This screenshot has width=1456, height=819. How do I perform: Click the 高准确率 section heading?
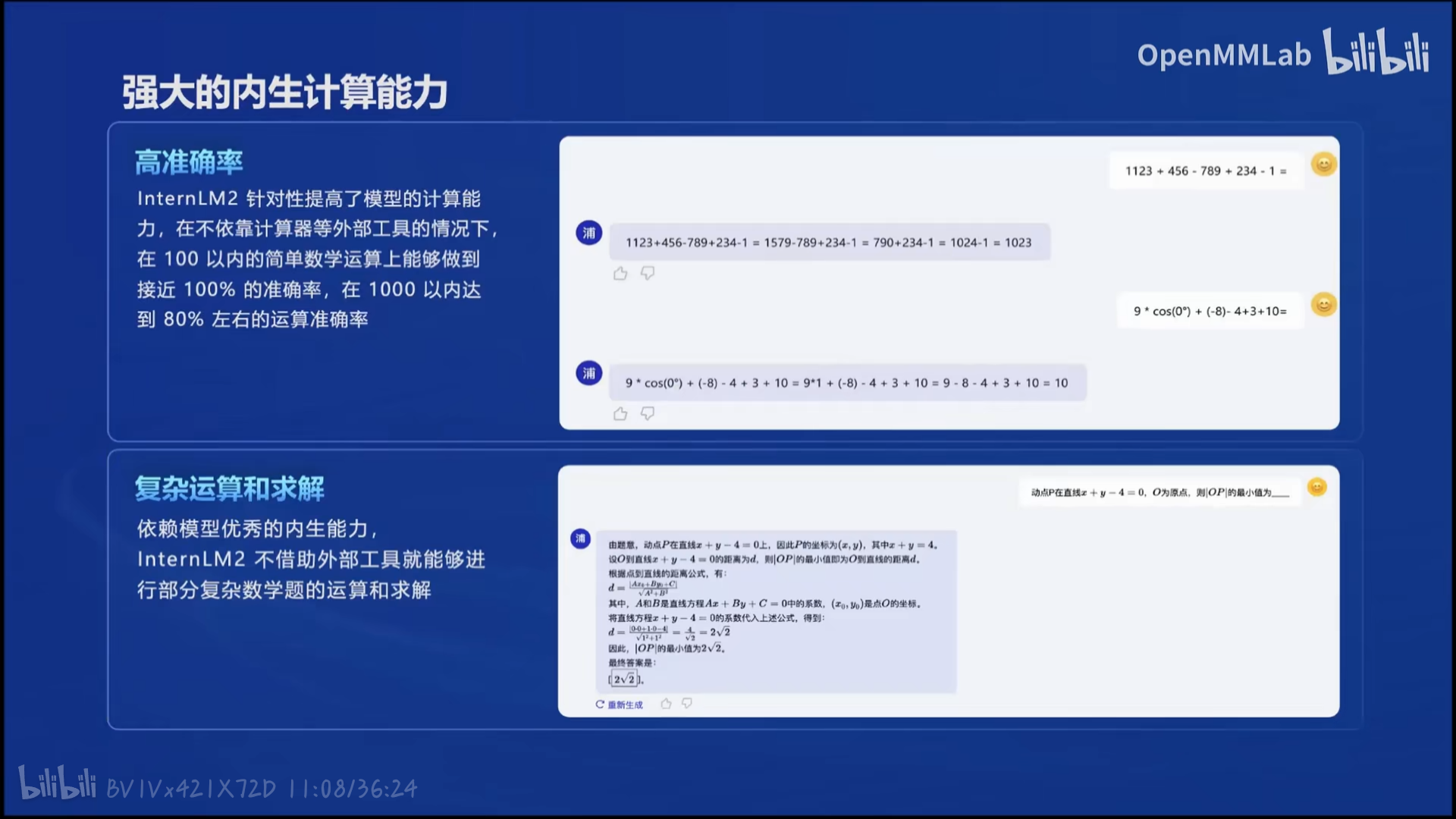point(189,162)
